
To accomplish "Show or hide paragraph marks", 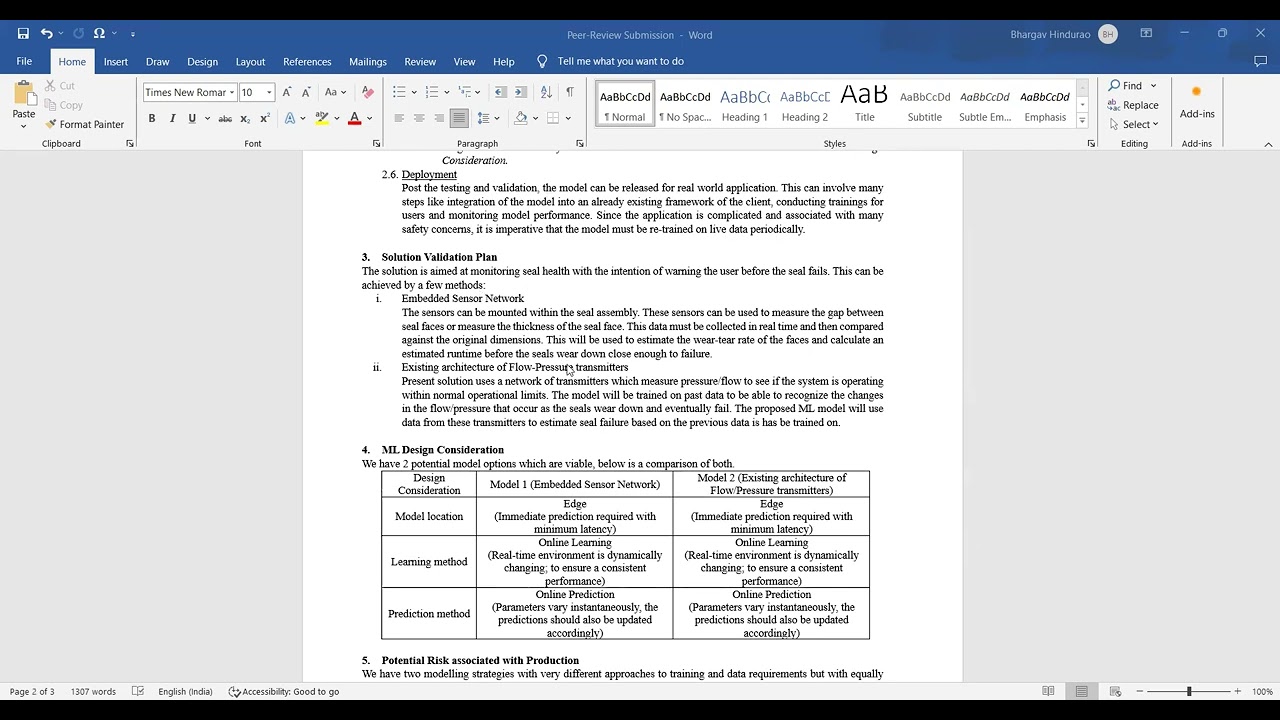I will tap(570, 92).
